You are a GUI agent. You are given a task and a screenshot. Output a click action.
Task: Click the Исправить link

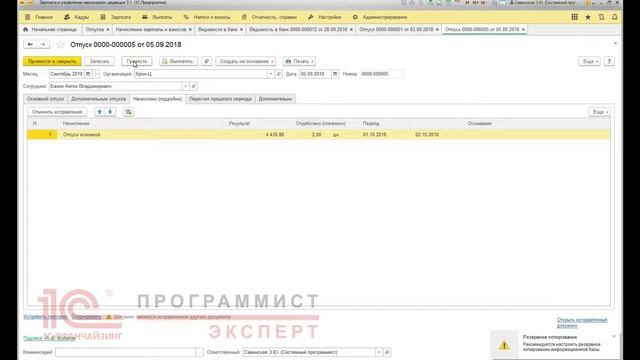tap(45, 317)
